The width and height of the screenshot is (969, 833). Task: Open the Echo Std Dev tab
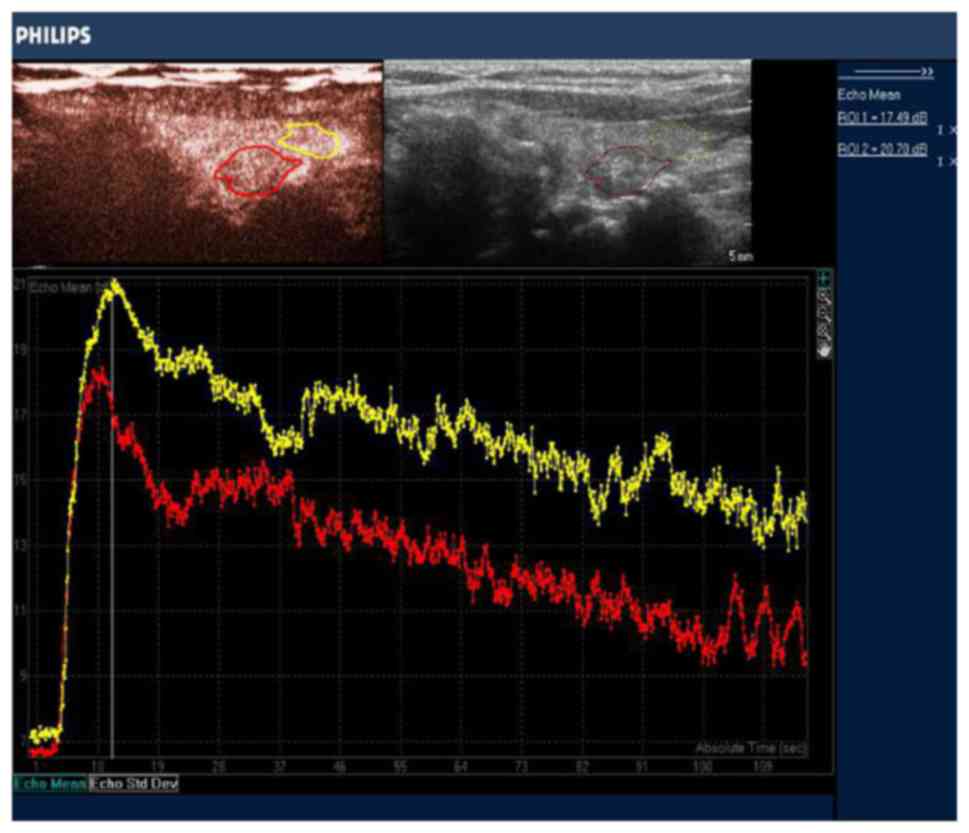tap(134, 784)
